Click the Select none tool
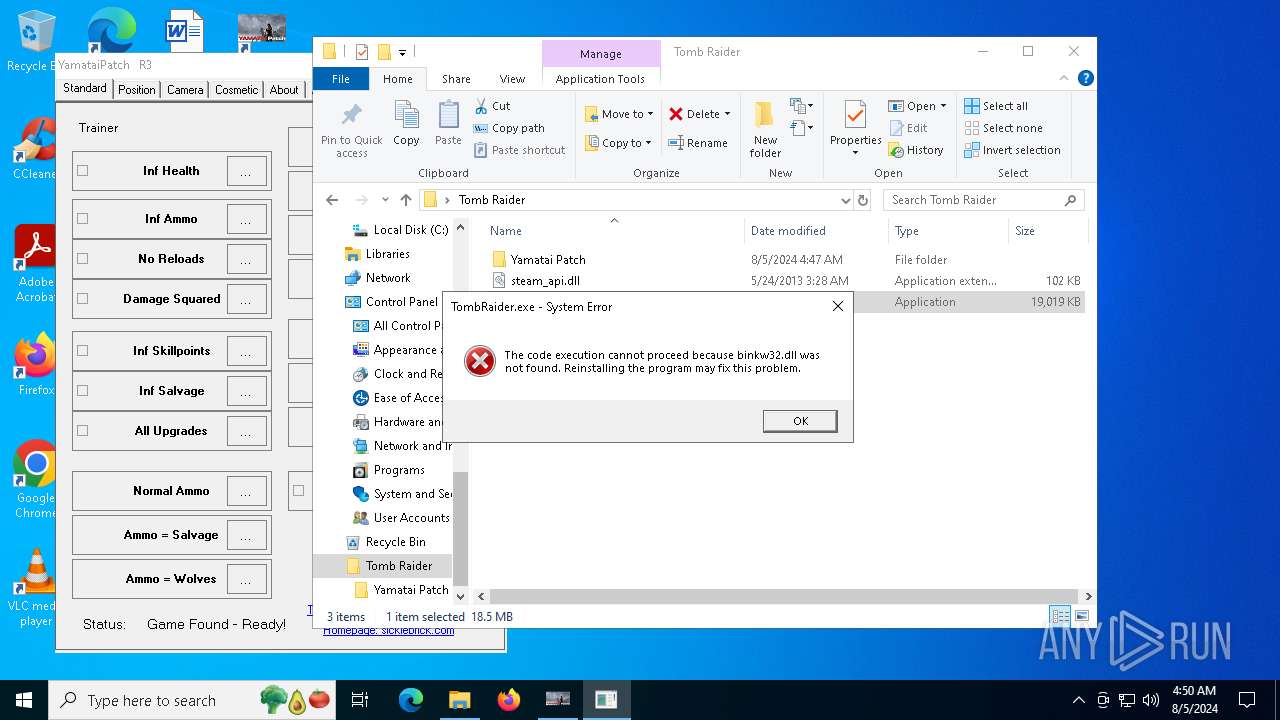 1003,128
